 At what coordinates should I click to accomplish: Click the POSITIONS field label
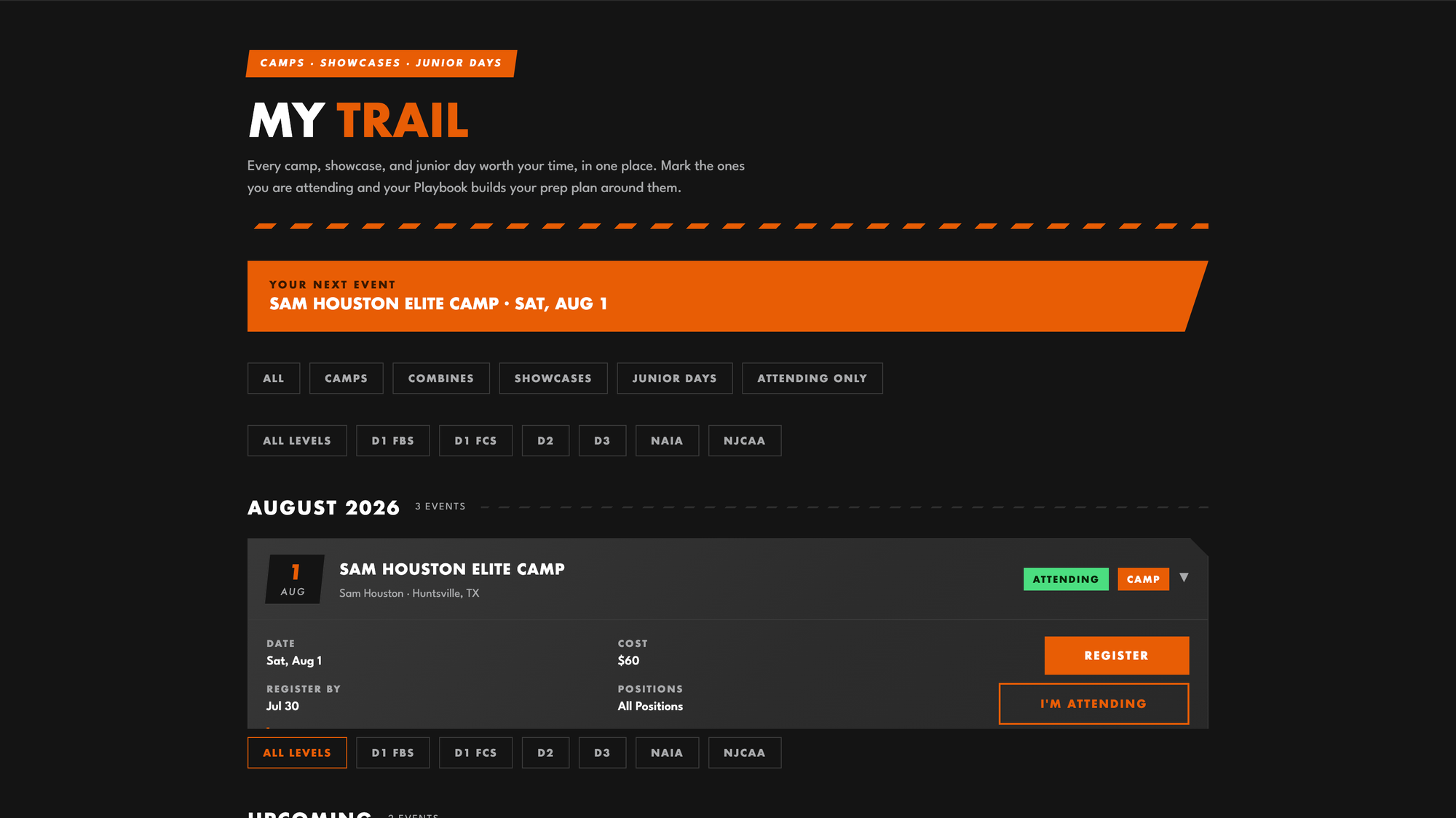point(650,688)
